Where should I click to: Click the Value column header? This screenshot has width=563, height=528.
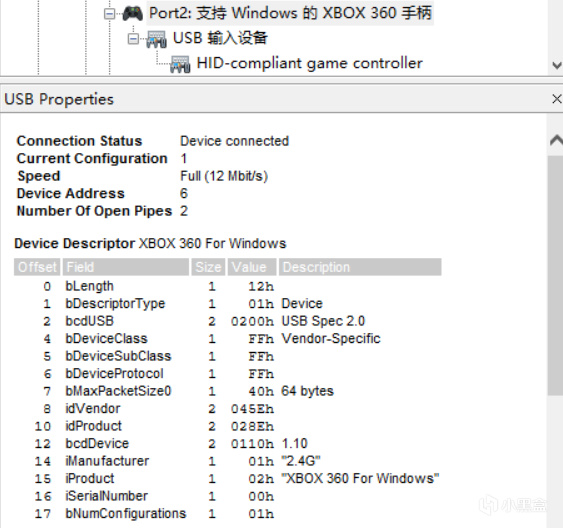[252, 267]
